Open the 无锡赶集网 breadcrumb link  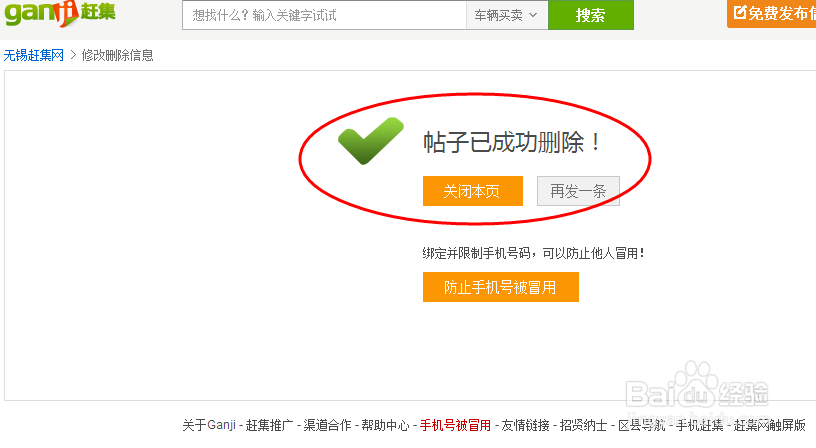click(34, 55)
